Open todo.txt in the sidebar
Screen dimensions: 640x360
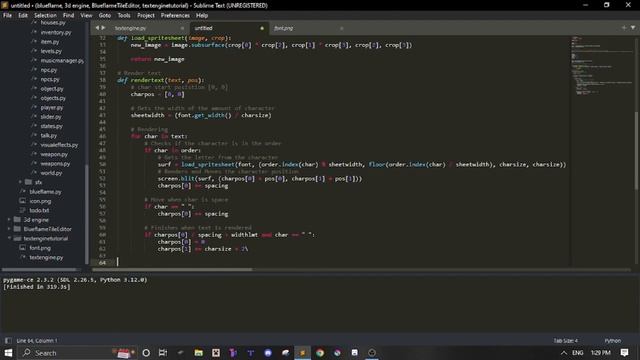click(39, 211)
